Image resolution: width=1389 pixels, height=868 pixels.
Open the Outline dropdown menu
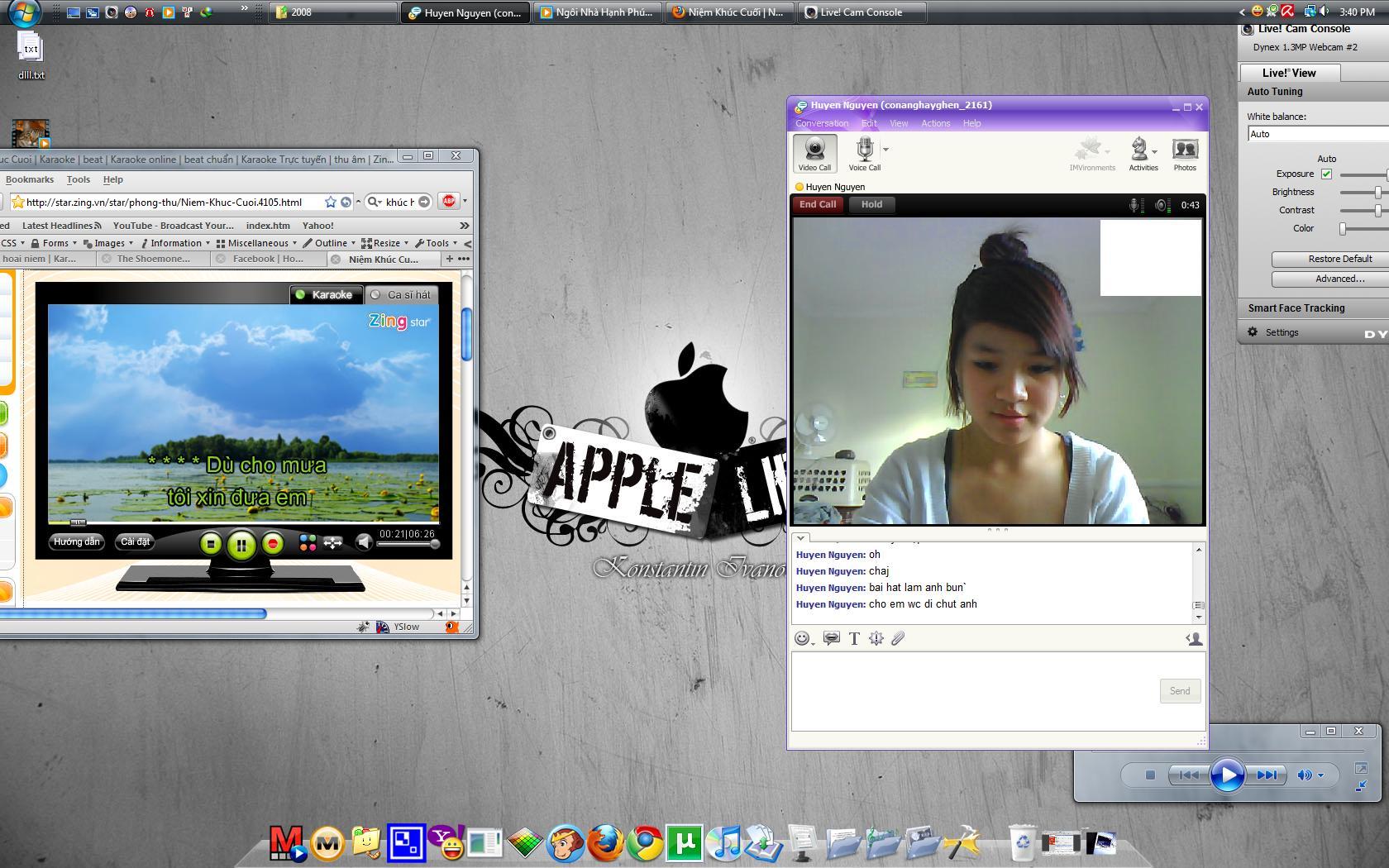329,243
